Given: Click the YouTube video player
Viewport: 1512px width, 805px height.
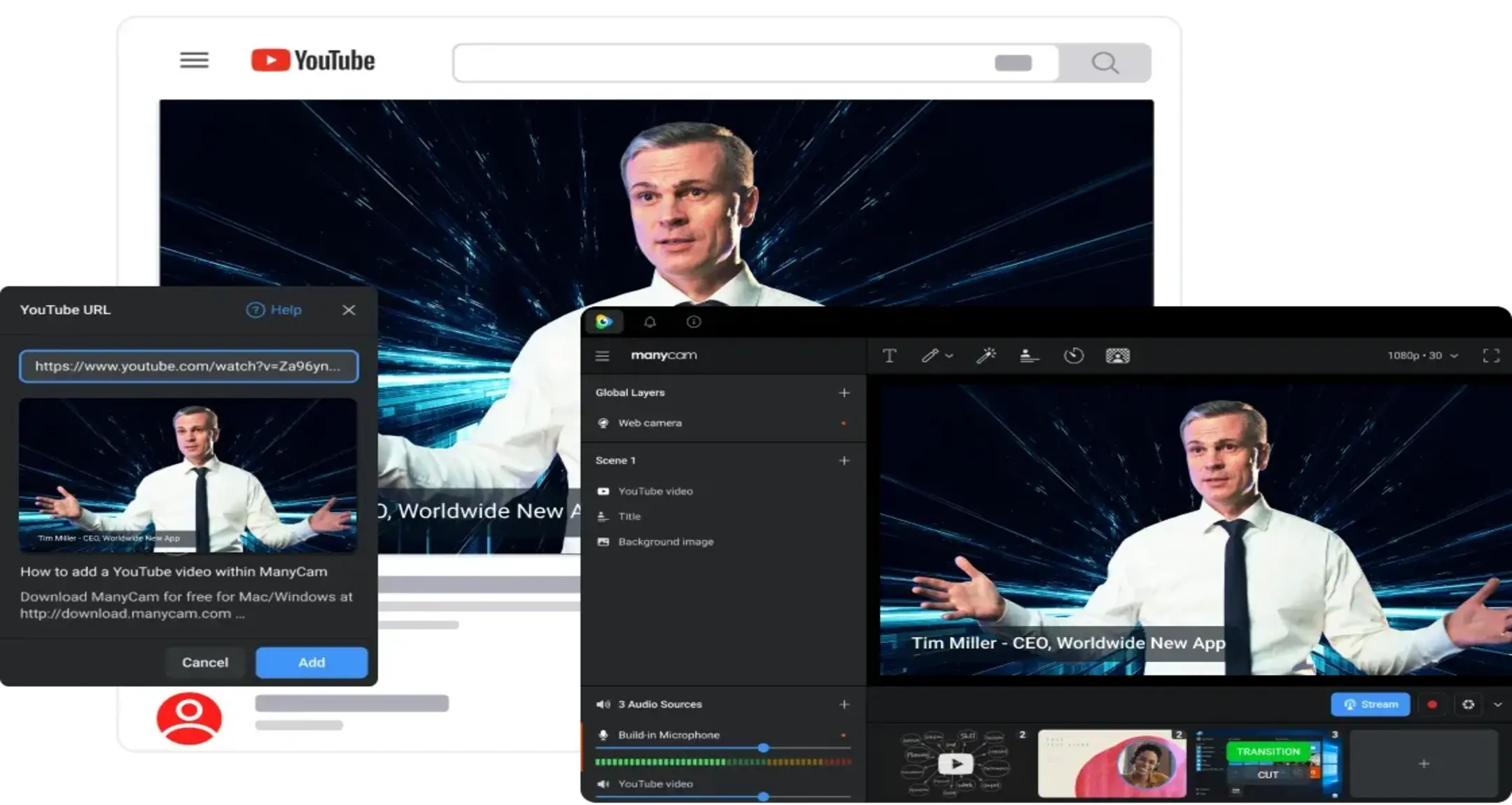Looking at the screenshot, I should tap(657, 203).
